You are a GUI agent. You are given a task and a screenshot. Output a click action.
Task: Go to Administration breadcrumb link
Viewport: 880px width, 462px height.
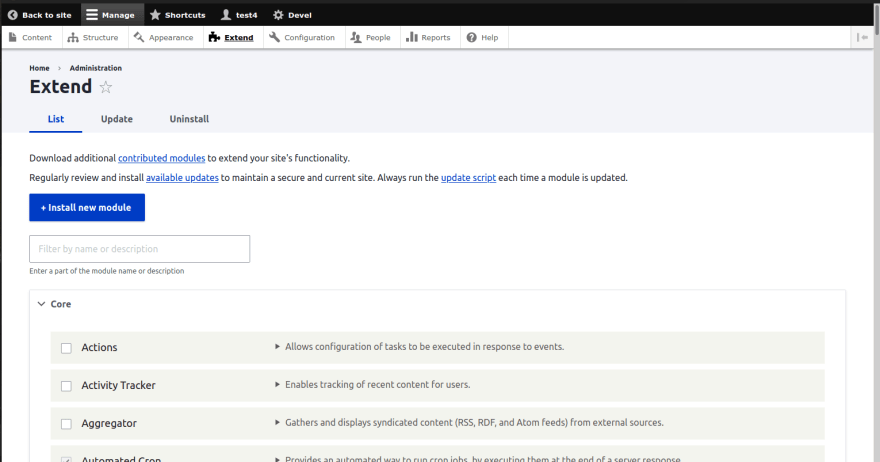[x=95, y=68]
